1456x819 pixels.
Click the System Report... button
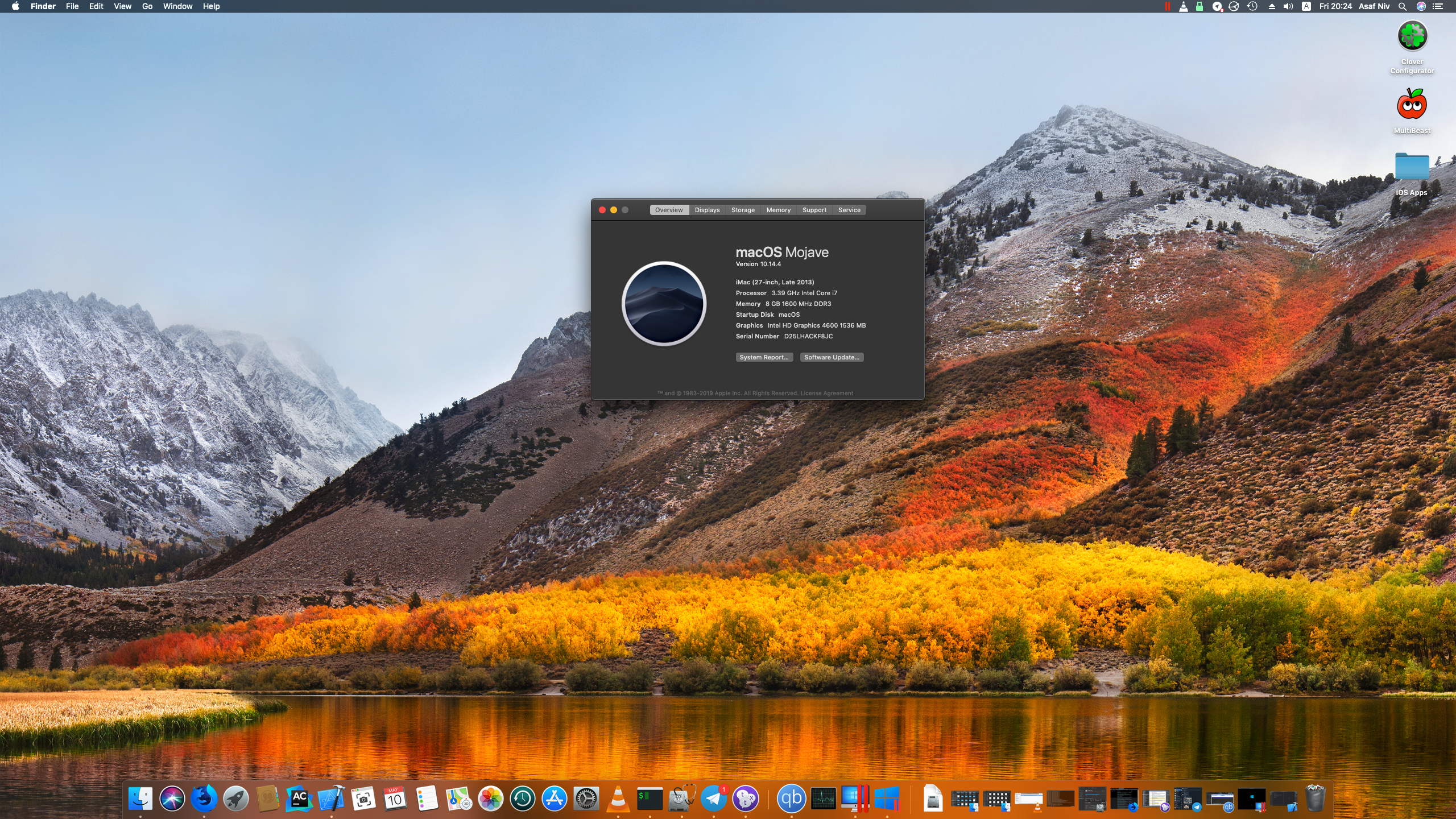(x=764, y=357)
